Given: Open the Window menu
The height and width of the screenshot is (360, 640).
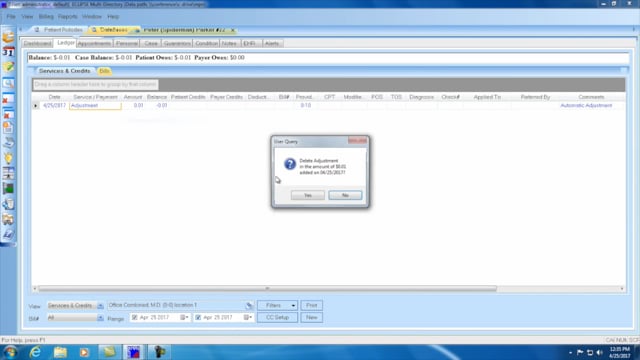Looking at the screenshot, I should [92, 17].
